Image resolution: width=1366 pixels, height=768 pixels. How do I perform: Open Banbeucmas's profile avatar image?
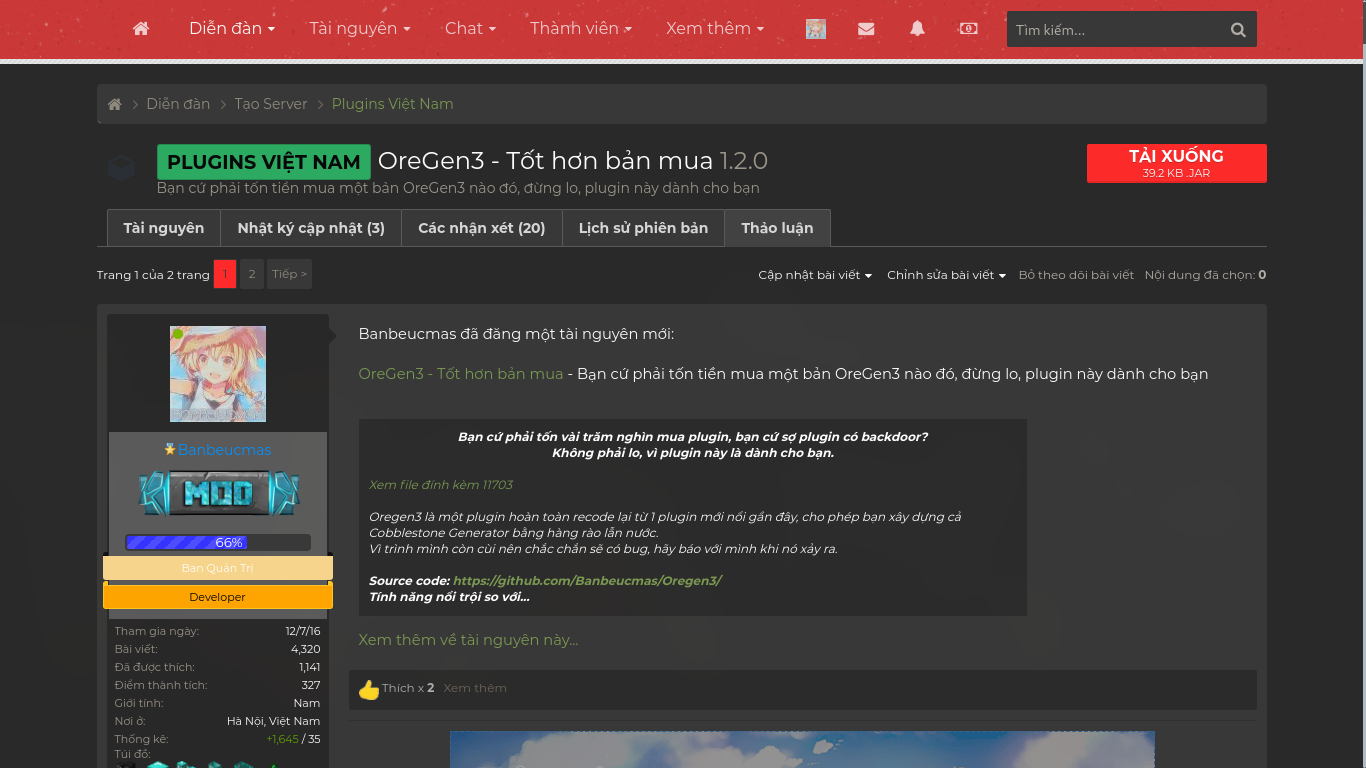pos(218,374)
